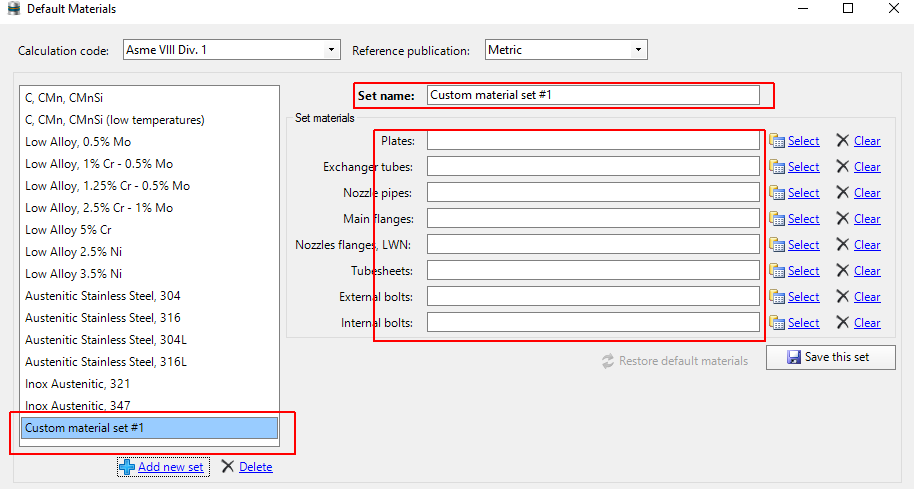The height and width of the screenshot is (489, 914).
Task: Click the Restore default materials arrows icon
Action: coord(608,361)
